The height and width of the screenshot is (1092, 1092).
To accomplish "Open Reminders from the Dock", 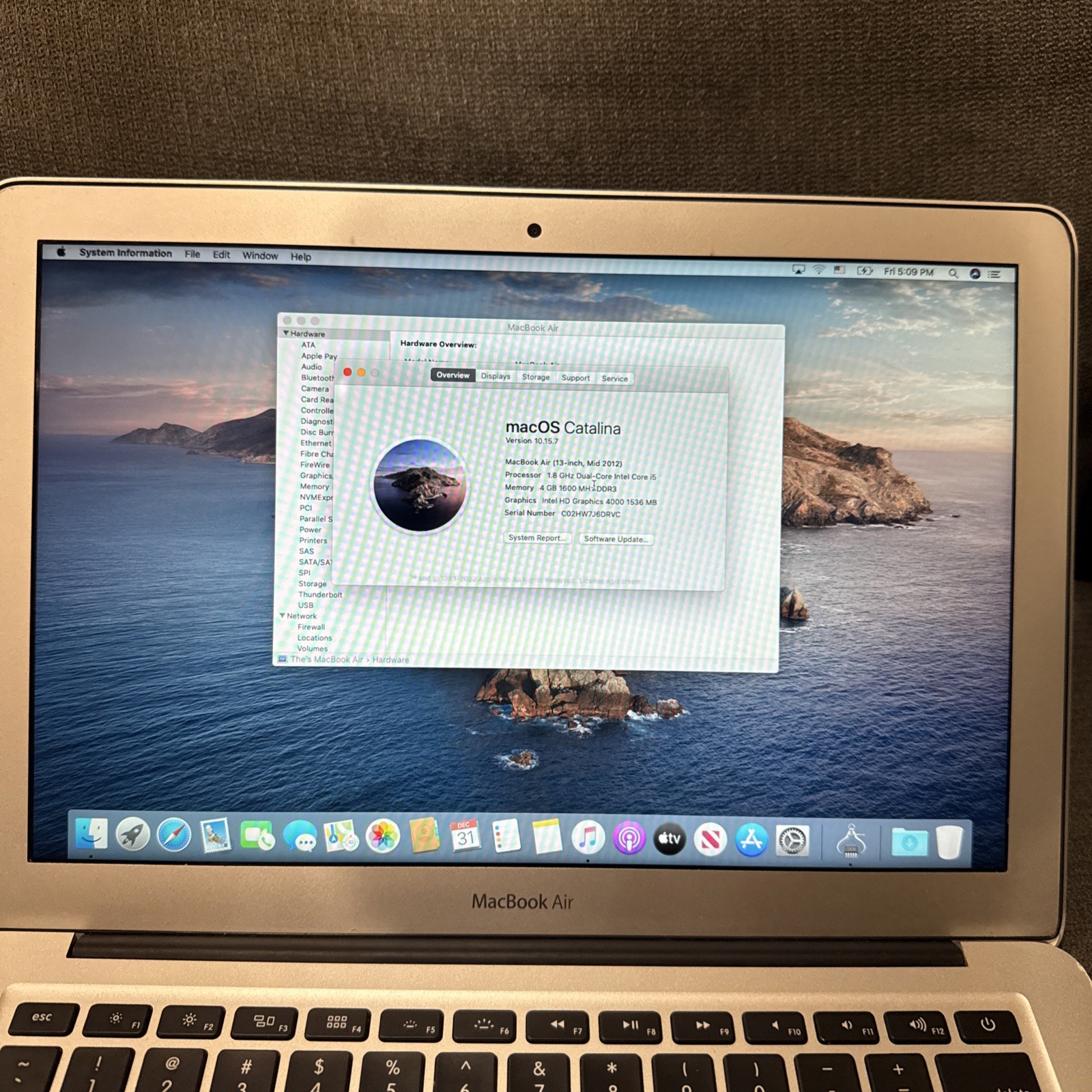I will (x=506, y=837).
